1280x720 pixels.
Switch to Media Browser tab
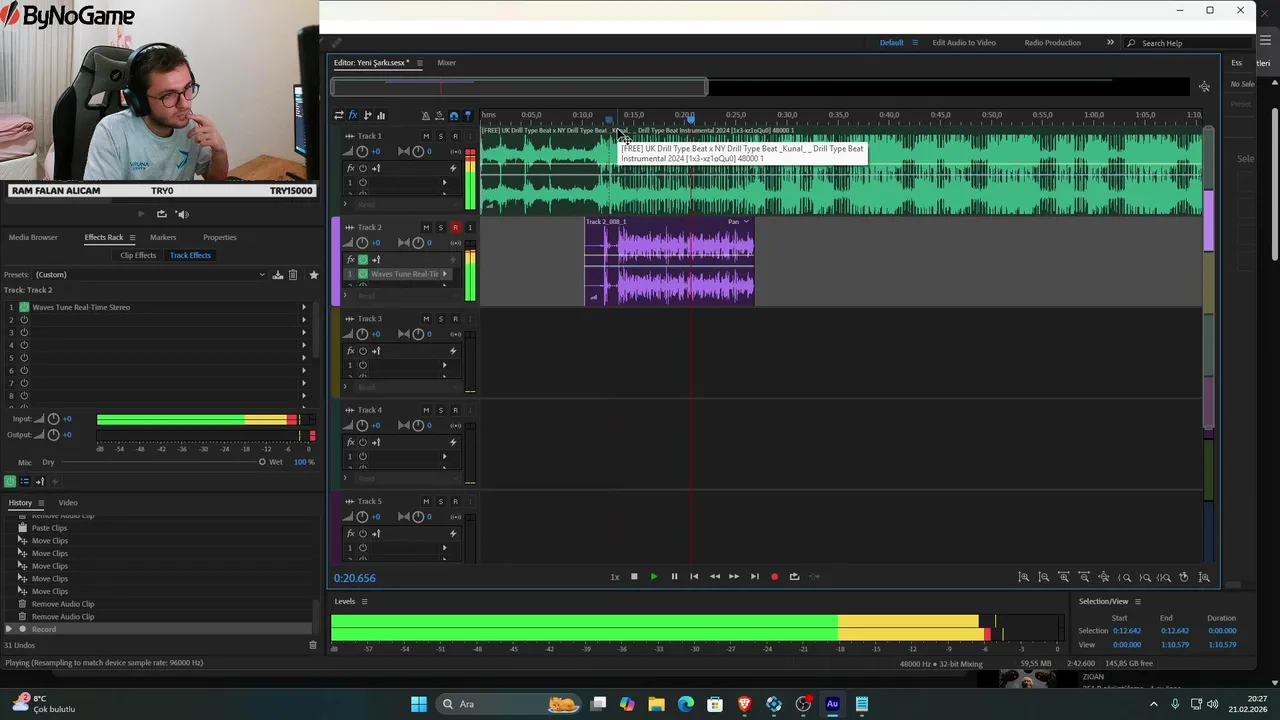[x=33, y=238]
